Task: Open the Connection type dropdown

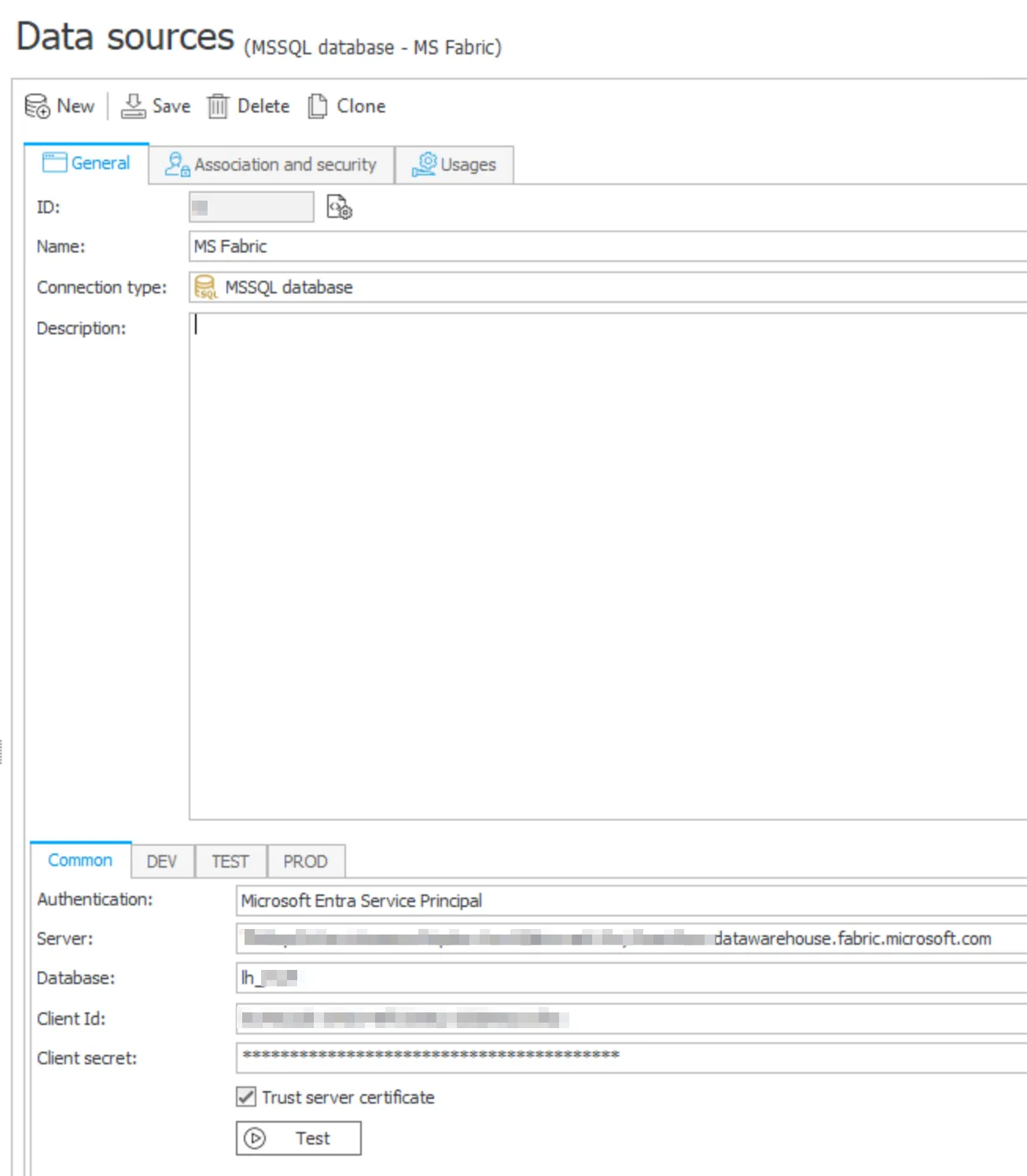Action: click(608, 287)
